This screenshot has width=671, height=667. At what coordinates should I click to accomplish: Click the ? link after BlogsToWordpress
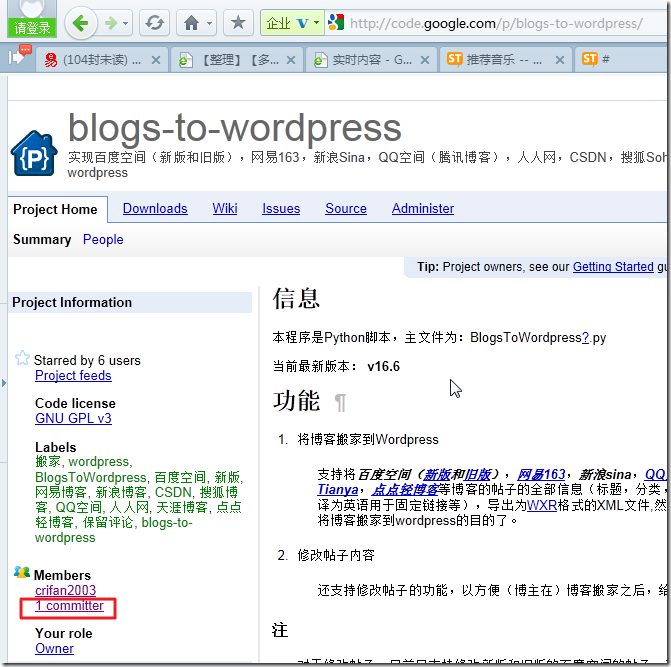[x=585, y=338]
